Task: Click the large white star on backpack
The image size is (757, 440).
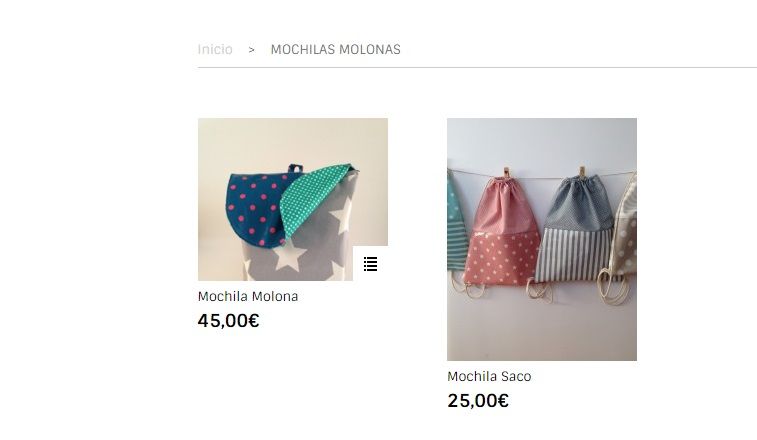Action: 289,255
